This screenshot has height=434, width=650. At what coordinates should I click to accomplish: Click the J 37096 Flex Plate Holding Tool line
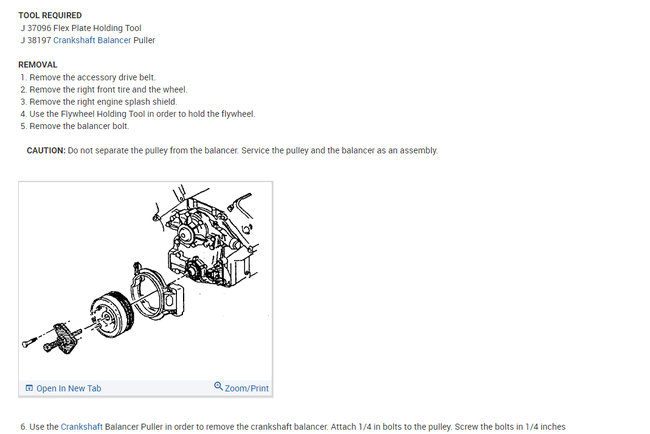pyautogui.click(x=81, y=28)
